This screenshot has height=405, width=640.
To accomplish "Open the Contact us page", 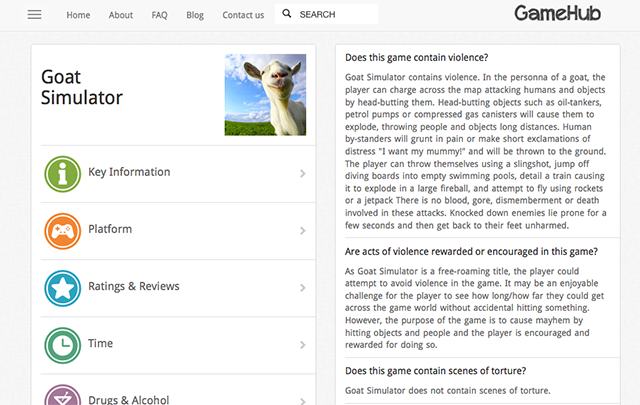I will (x=243, y=15).
